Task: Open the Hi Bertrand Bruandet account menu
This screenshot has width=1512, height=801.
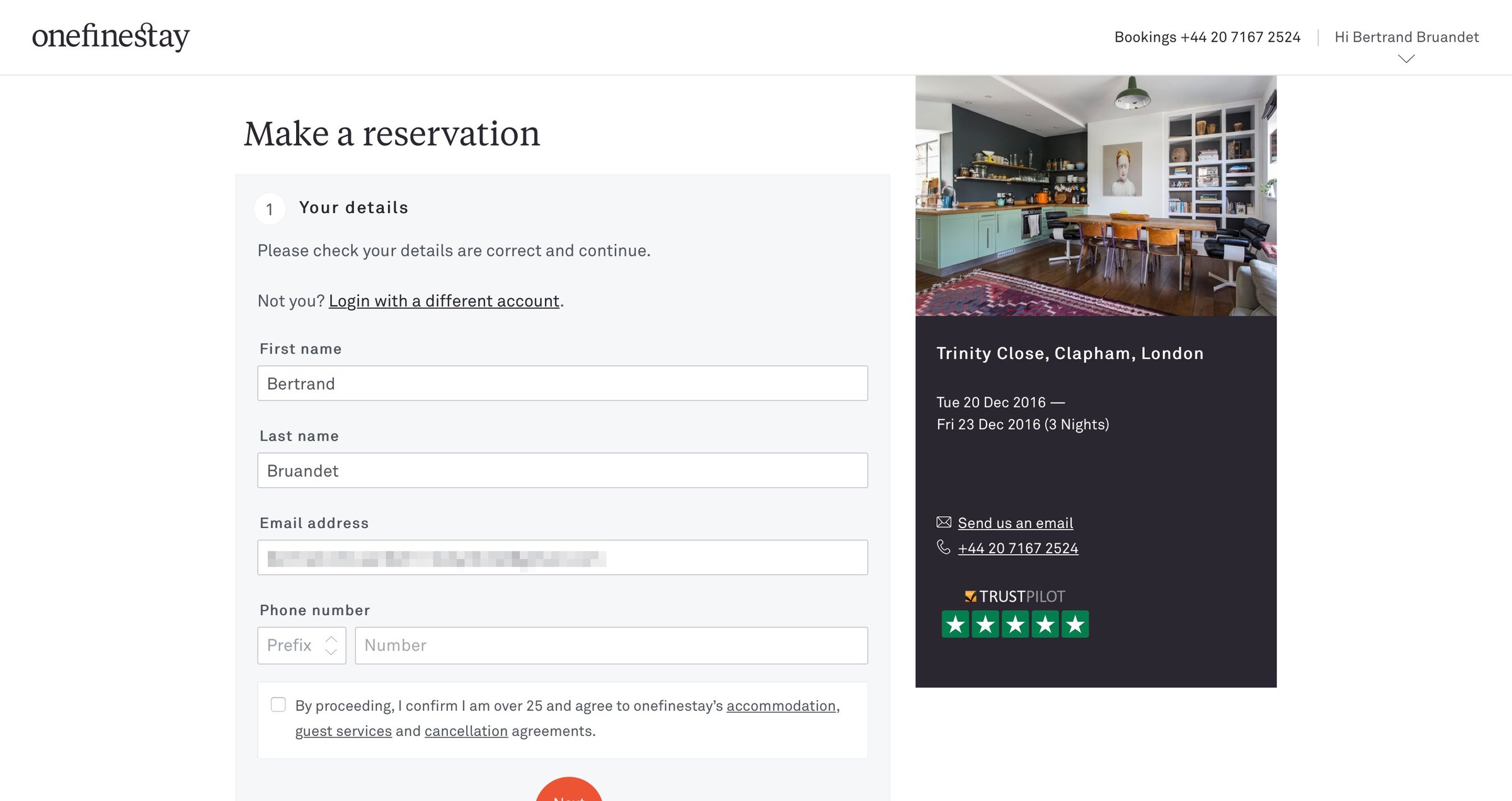Action: pos(1406,37)
